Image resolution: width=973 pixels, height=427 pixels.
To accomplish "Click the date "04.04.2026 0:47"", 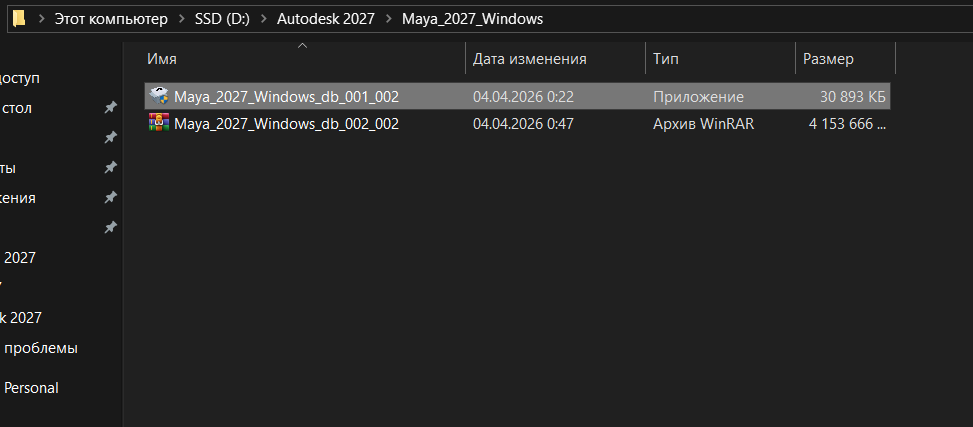I will [x=523, y=124].
